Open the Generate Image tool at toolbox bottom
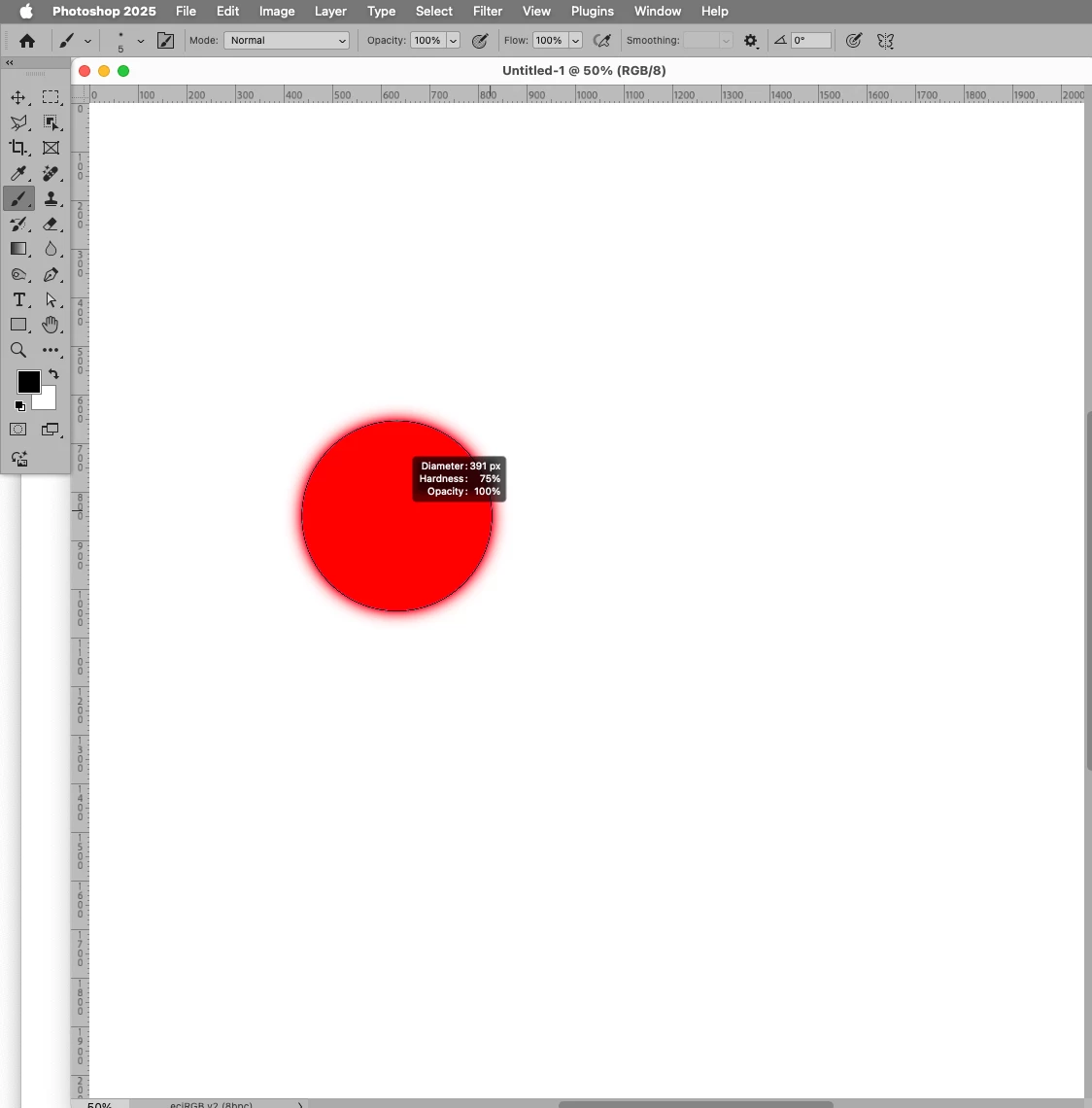This screenshot has height=1108, width=1092. 19,459
